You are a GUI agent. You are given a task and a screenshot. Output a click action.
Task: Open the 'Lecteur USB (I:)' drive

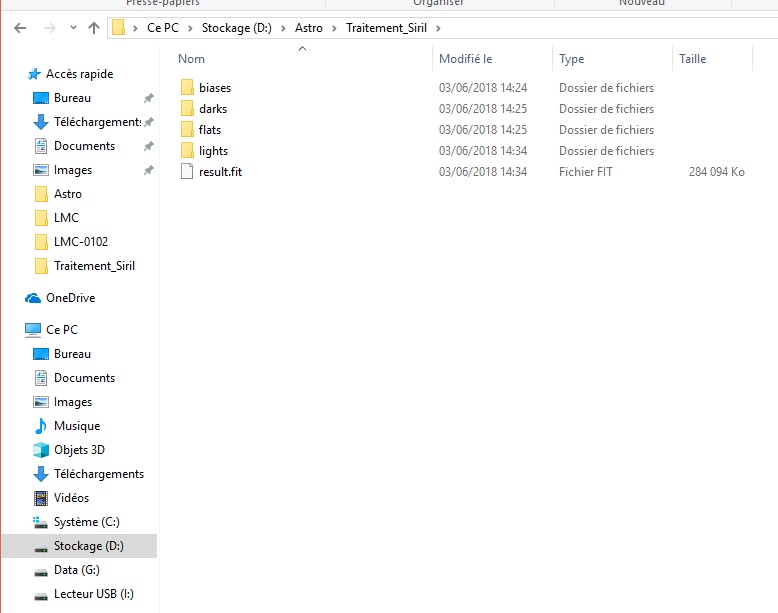click(94, 594)
